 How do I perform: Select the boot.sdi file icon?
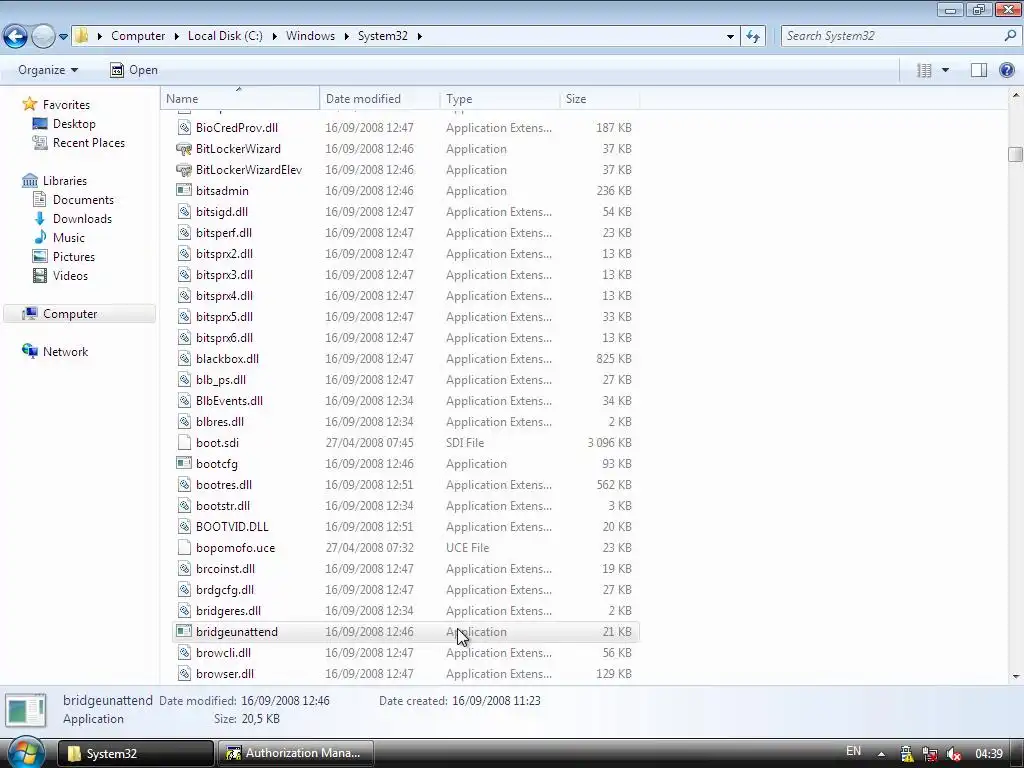coord(184,443)
